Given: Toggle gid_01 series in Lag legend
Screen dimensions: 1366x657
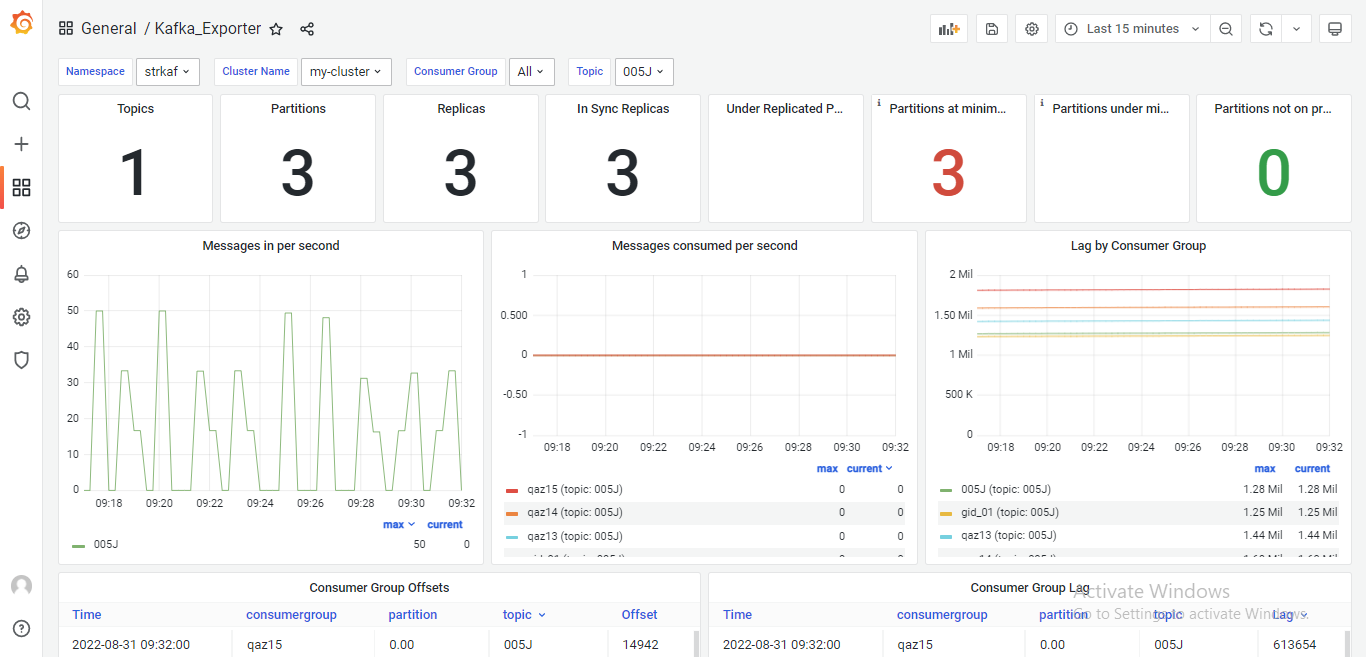Looking at the screenshot, I should click(x=1010, y=512).
